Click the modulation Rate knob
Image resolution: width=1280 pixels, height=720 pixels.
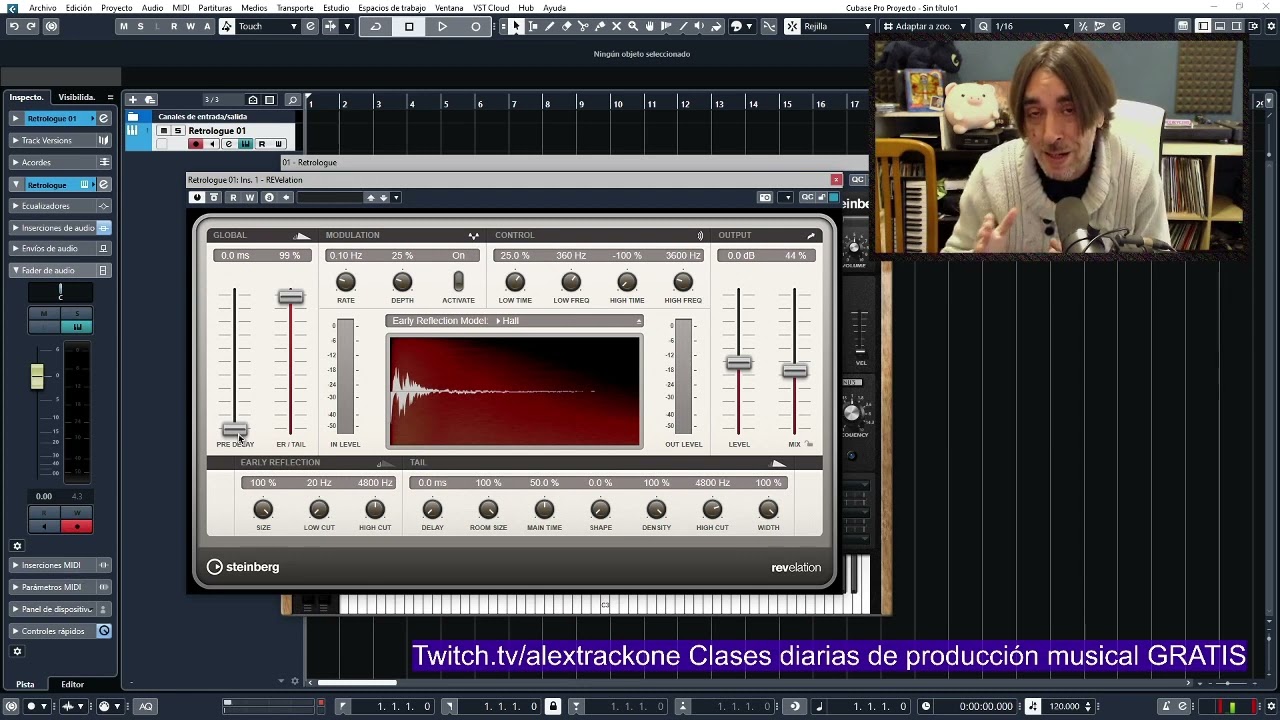click(x=345, y=282)
